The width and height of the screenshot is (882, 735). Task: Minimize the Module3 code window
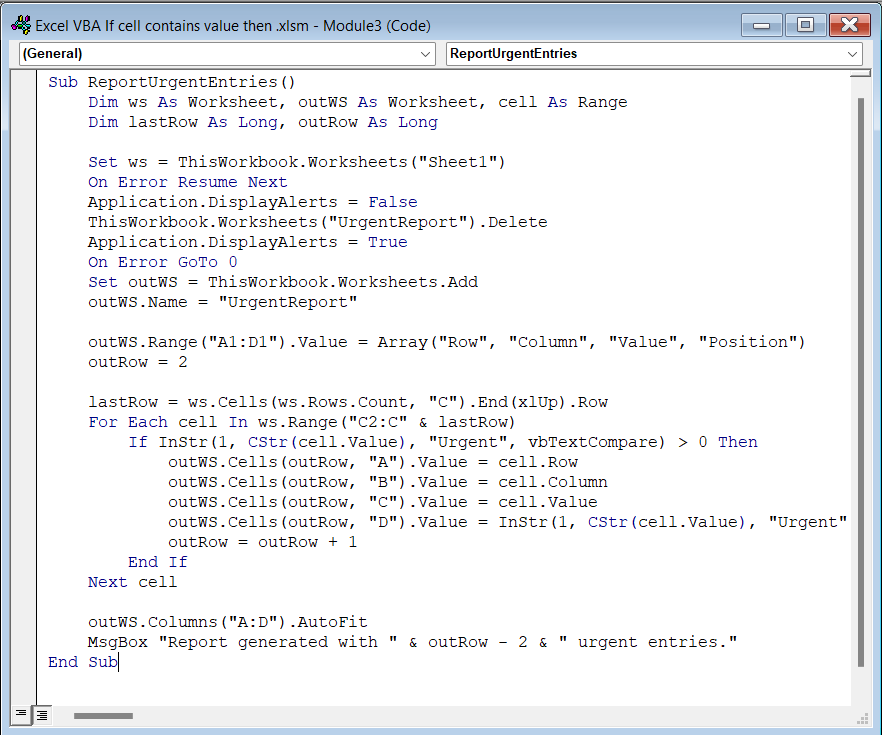pyautogui.click(x=761, y=25)
